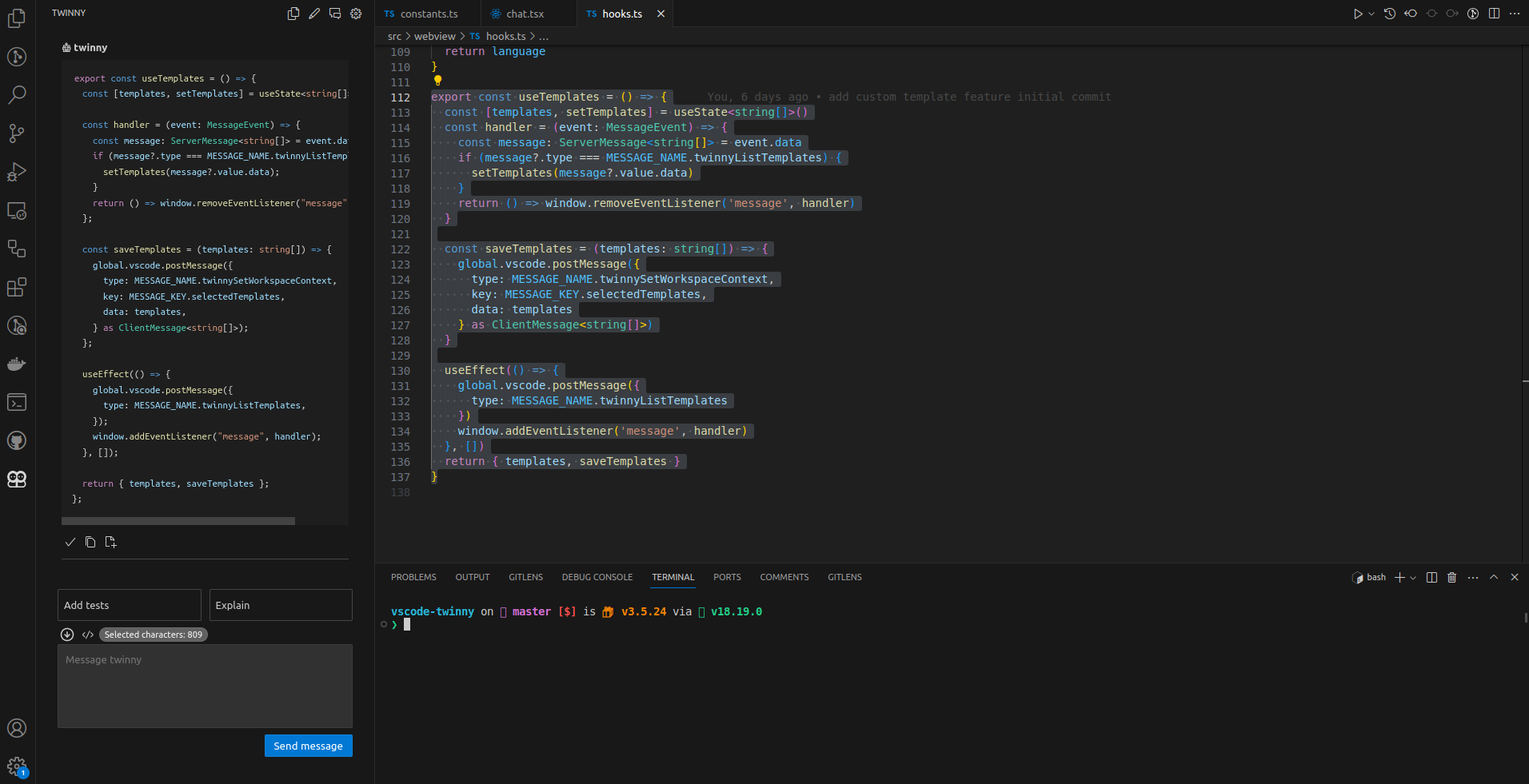Click the Send message button
Viewport: 1529px width, 784px height.
(x=308, y=746)
